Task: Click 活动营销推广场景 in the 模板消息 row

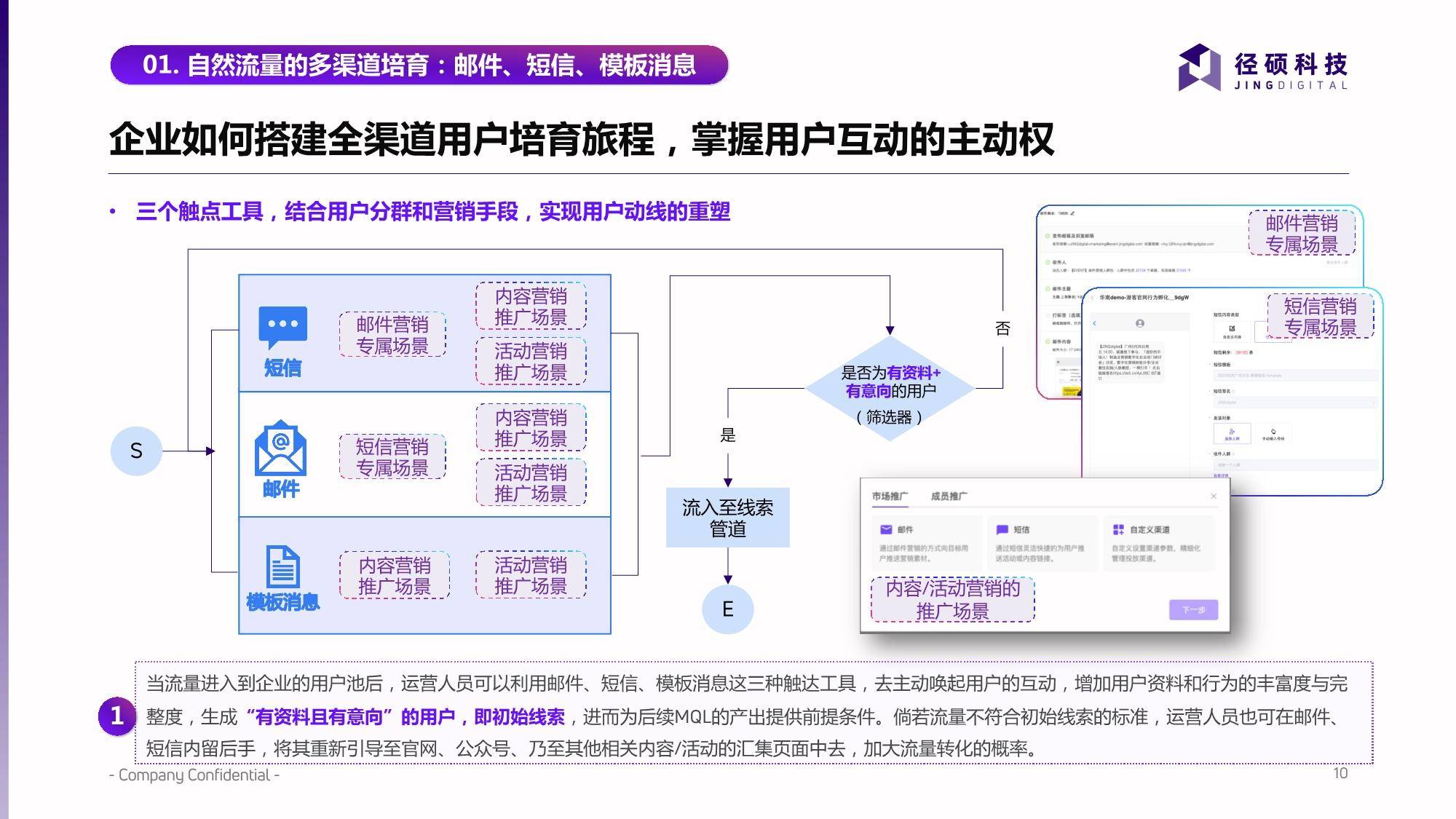Action: 531,575
